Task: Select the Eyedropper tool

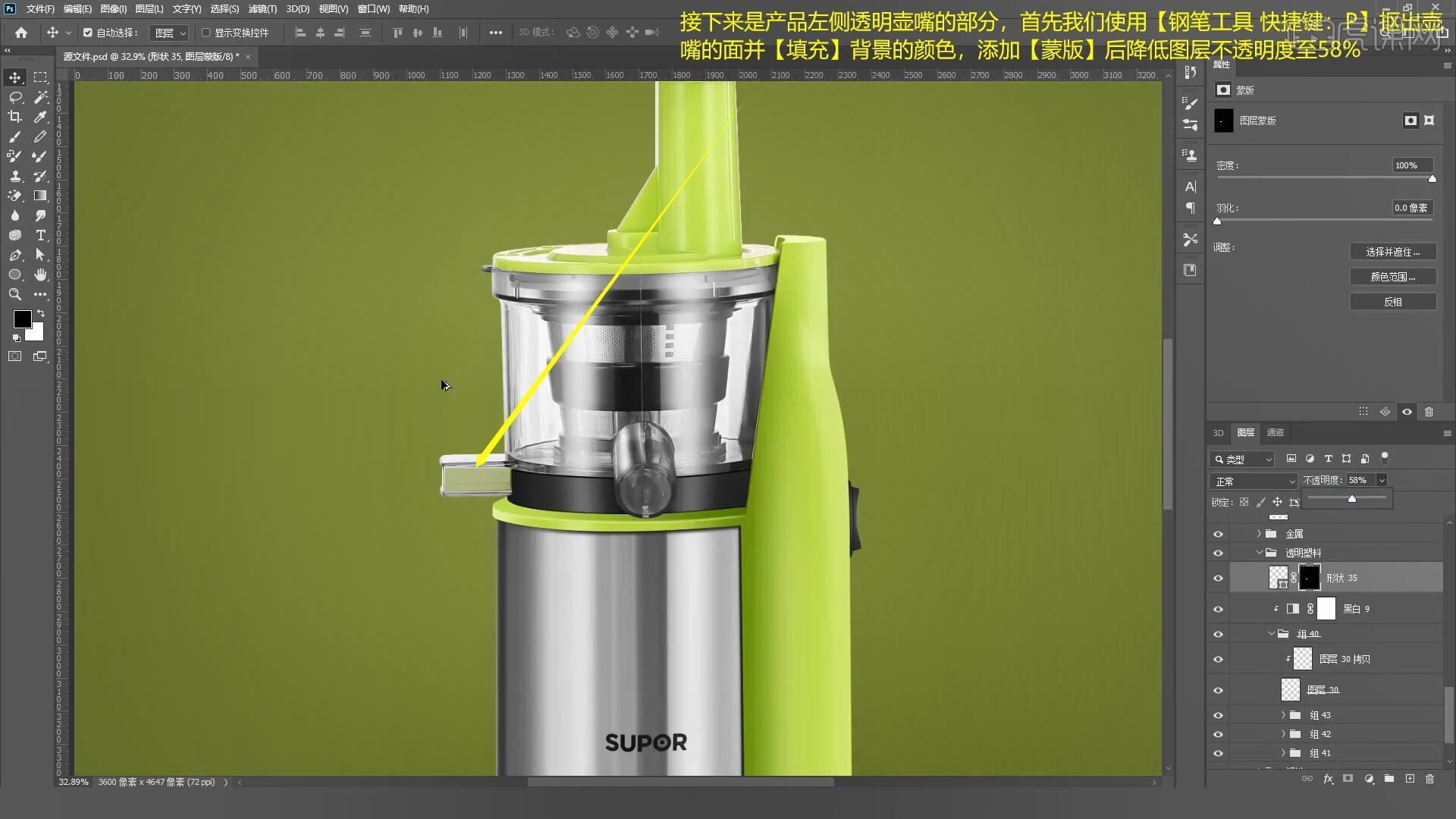Action: 40,117
